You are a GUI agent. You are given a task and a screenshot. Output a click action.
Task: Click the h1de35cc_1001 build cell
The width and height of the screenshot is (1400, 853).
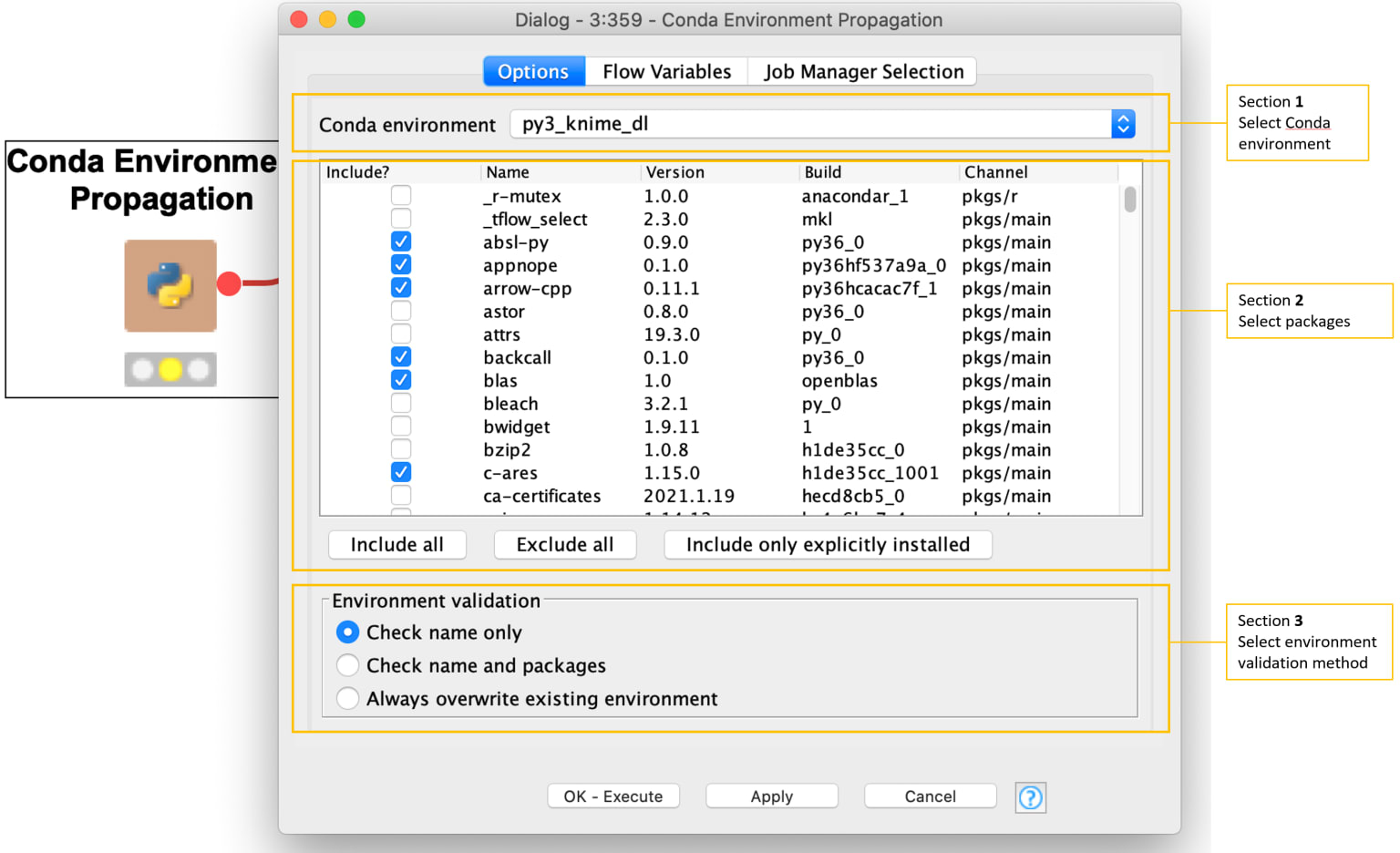pos(870,473)
